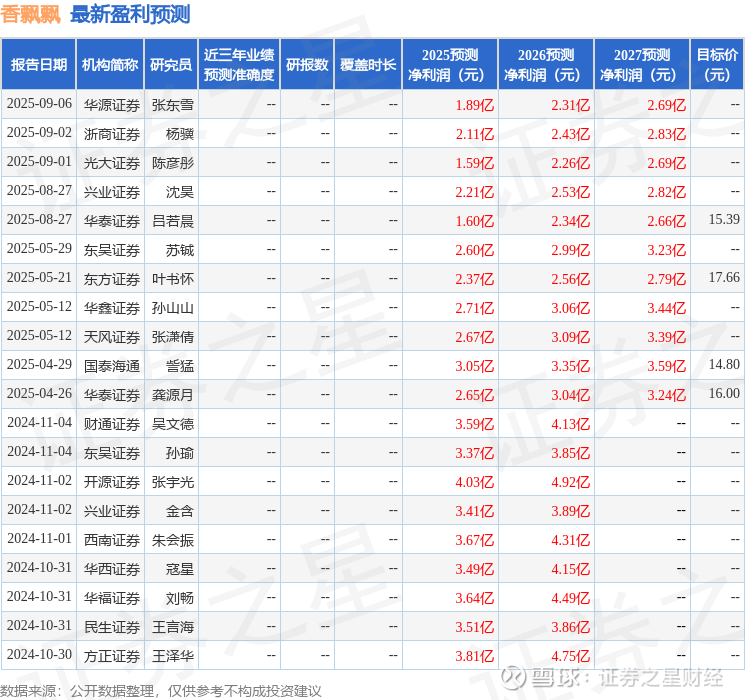This screenshot has width=745, height=700.
Task: Click institution 开源证券
Action: click(x=112, y=482)
